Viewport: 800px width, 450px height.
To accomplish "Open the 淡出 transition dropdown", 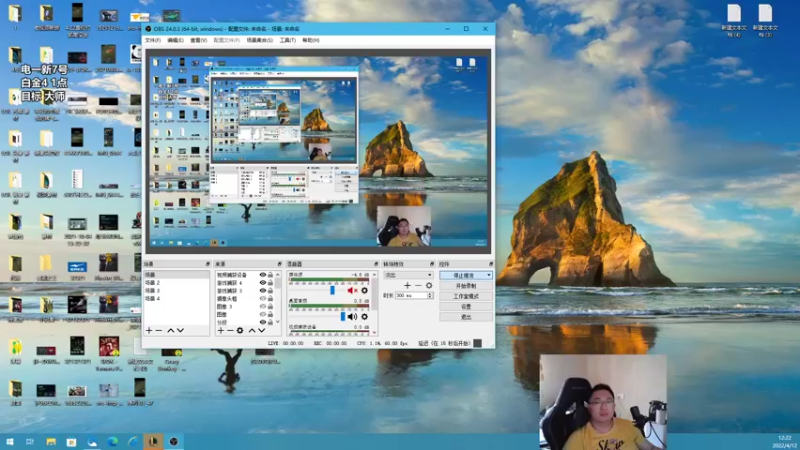I will (x=408, y=275).
